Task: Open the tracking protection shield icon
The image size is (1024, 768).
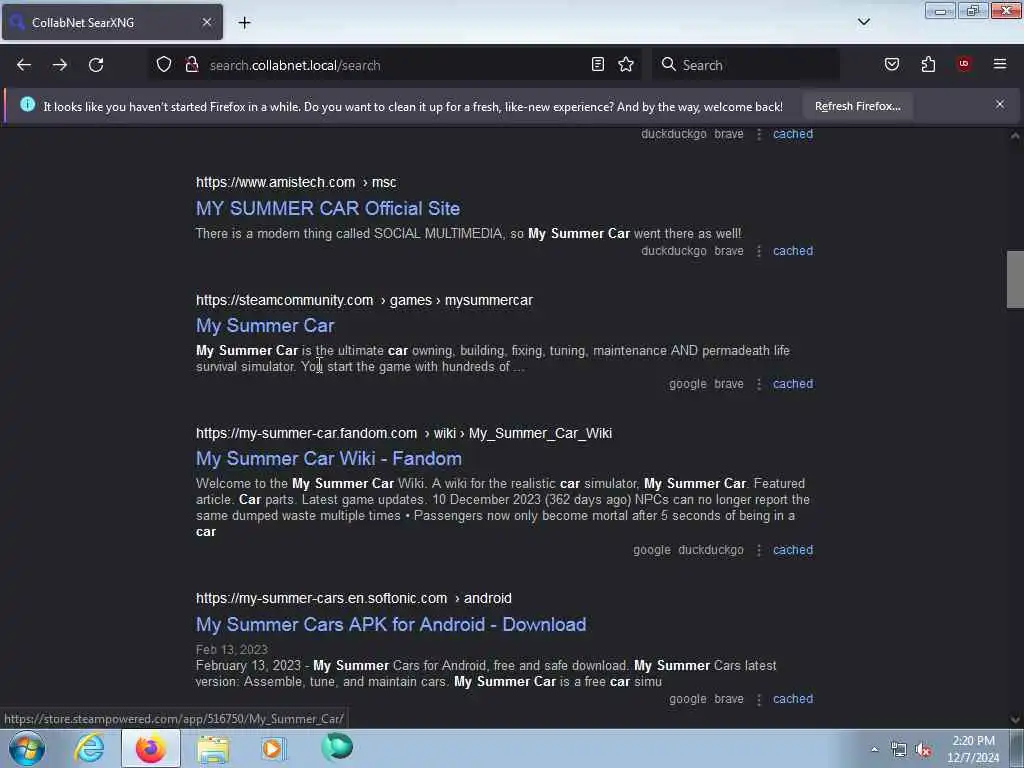Action: click(164, 65)
